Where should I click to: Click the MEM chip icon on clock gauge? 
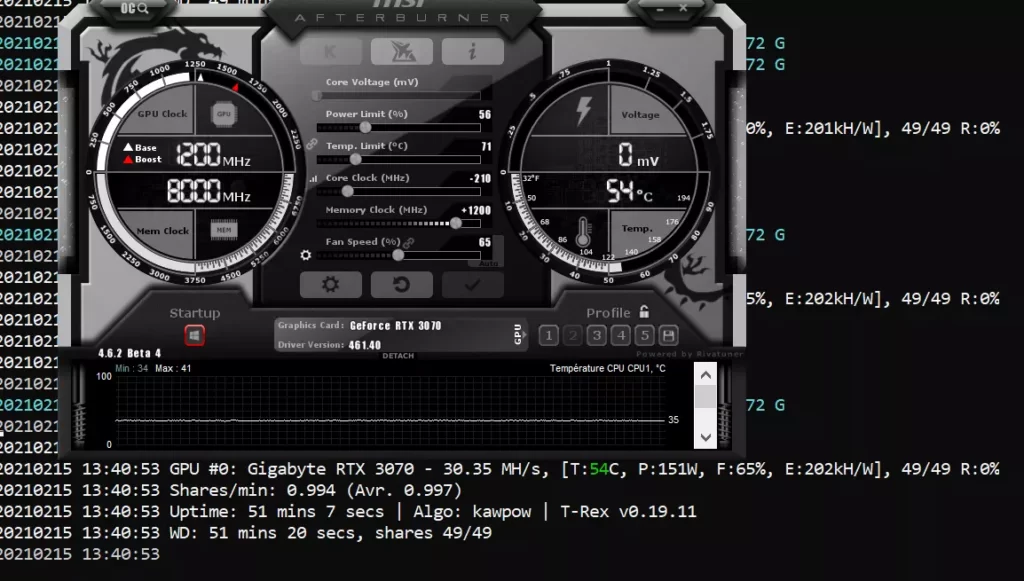click(x=224, y=230)
